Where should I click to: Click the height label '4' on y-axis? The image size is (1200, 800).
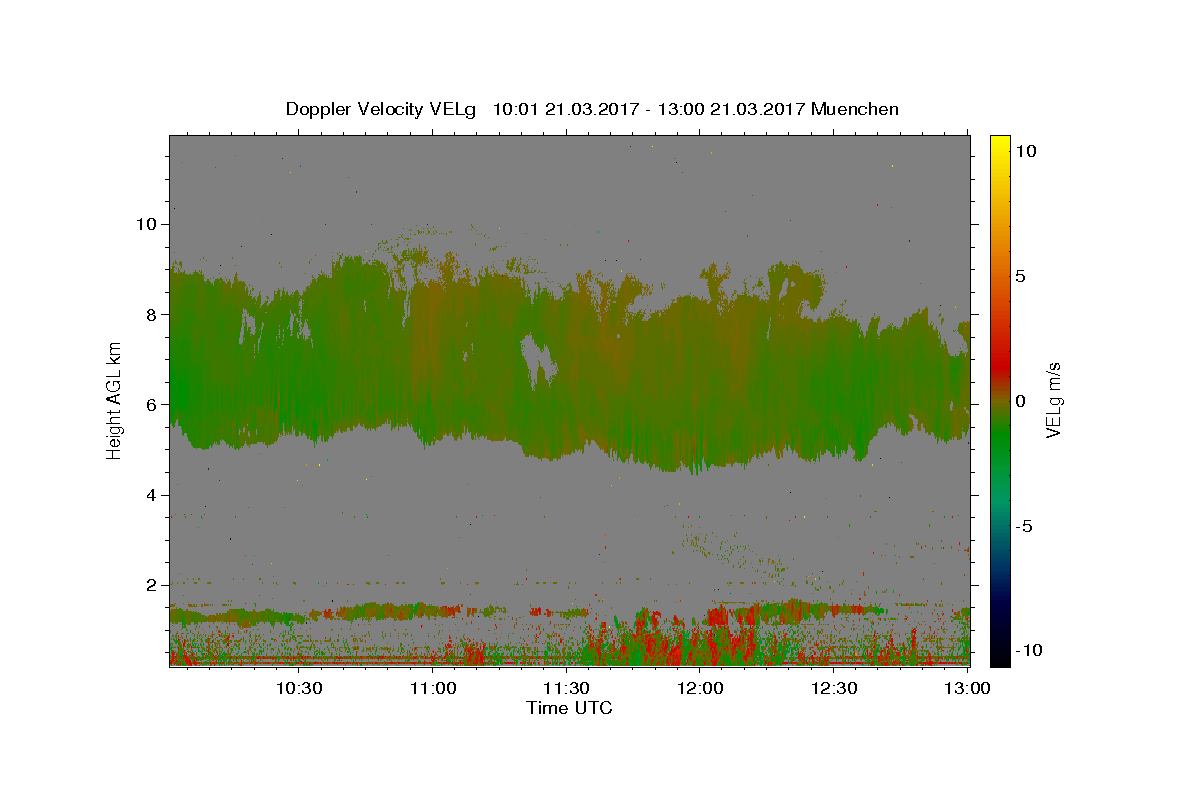pos(151,495)
